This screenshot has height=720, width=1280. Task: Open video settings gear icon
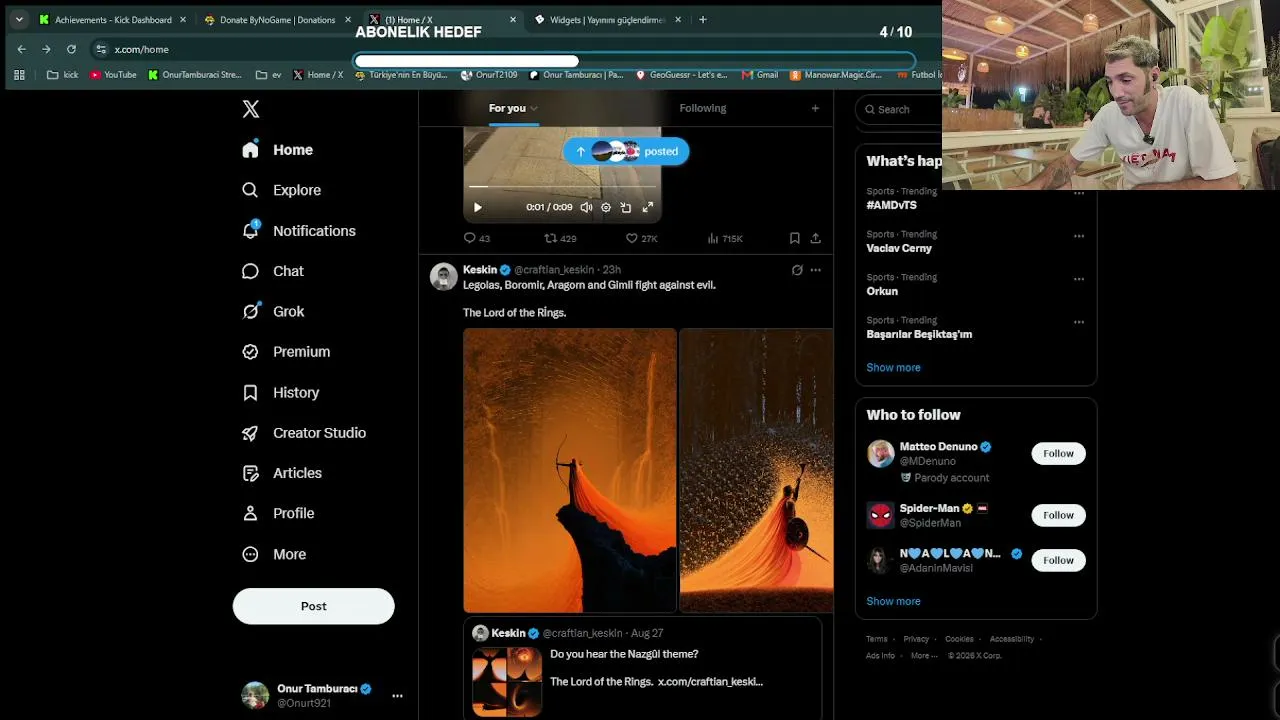click(606, 207)
